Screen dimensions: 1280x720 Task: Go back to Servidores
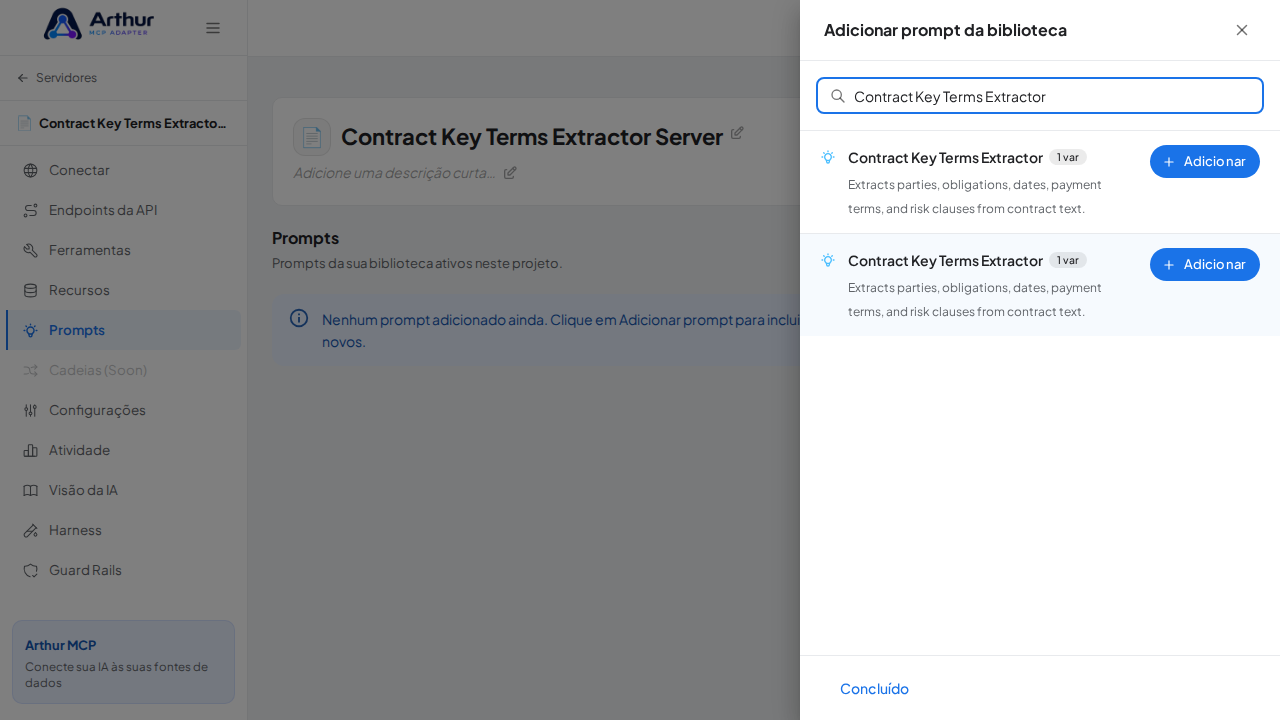tap(57, 78)
